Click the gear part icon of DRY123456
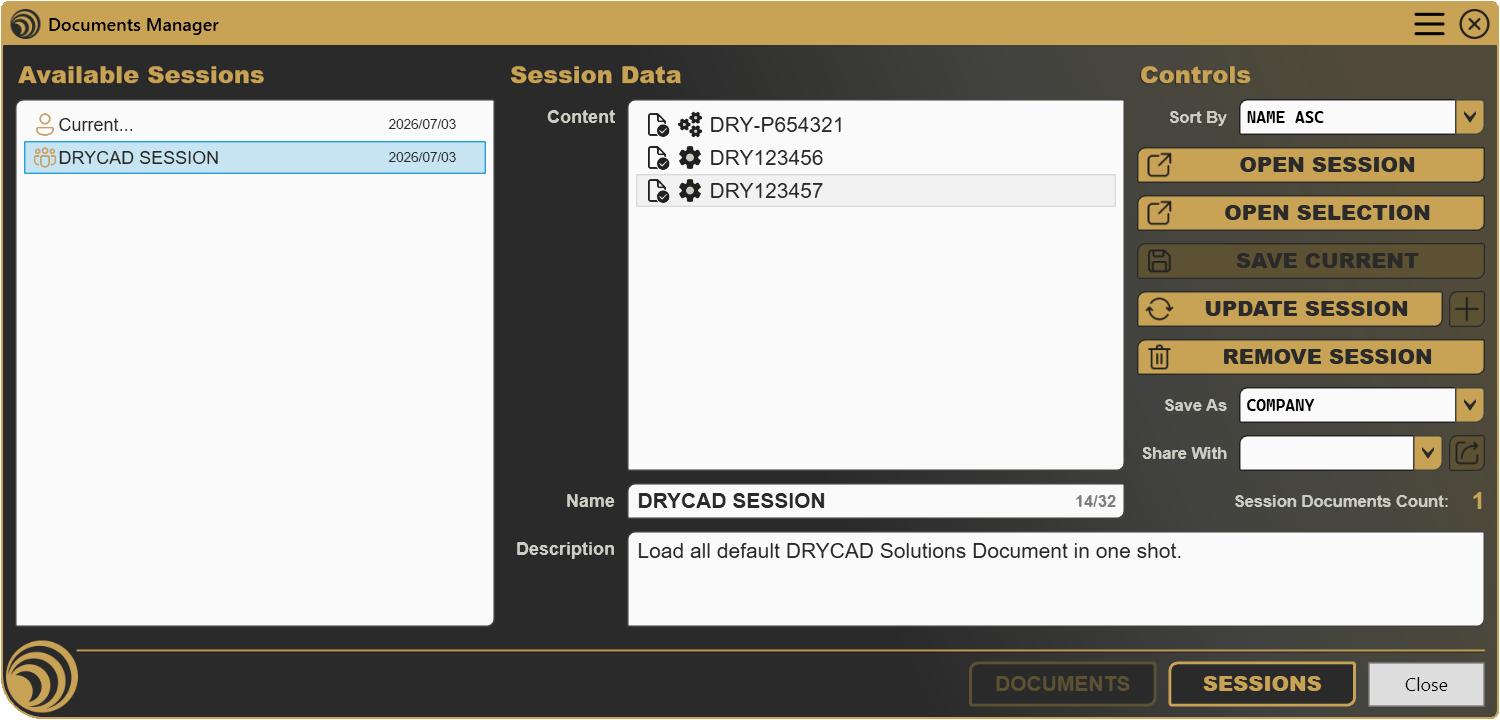 tap(690, 158)
